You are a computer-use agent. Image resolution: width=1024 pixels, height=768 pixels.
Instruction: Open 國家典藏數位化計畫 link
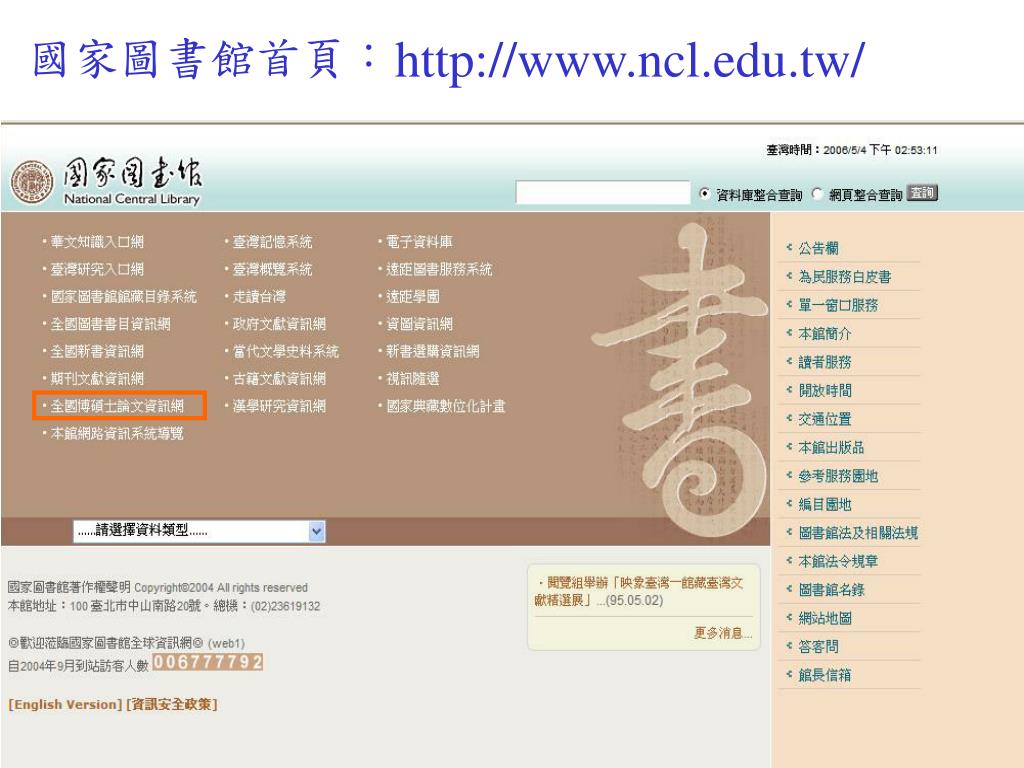(x=445, y=406)
